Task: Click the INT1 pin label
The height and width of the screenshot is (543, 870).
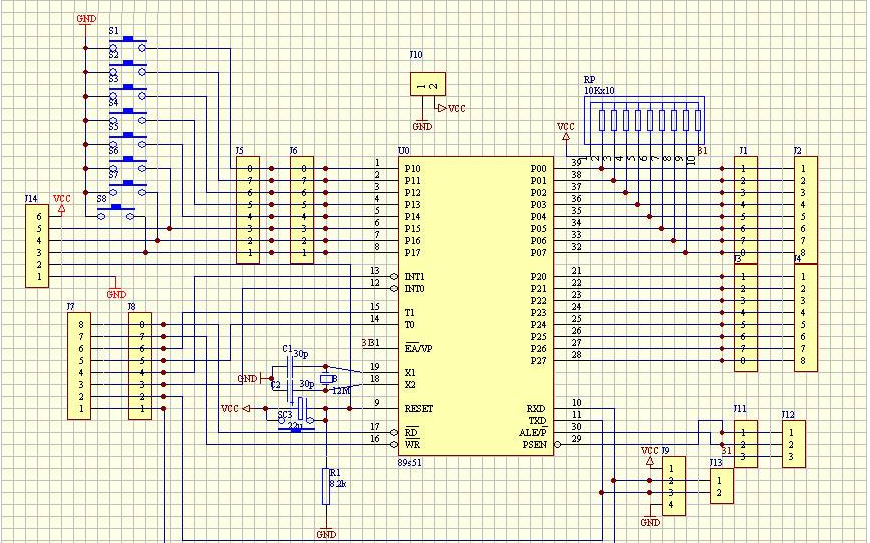Action: (x=414, y=276)
